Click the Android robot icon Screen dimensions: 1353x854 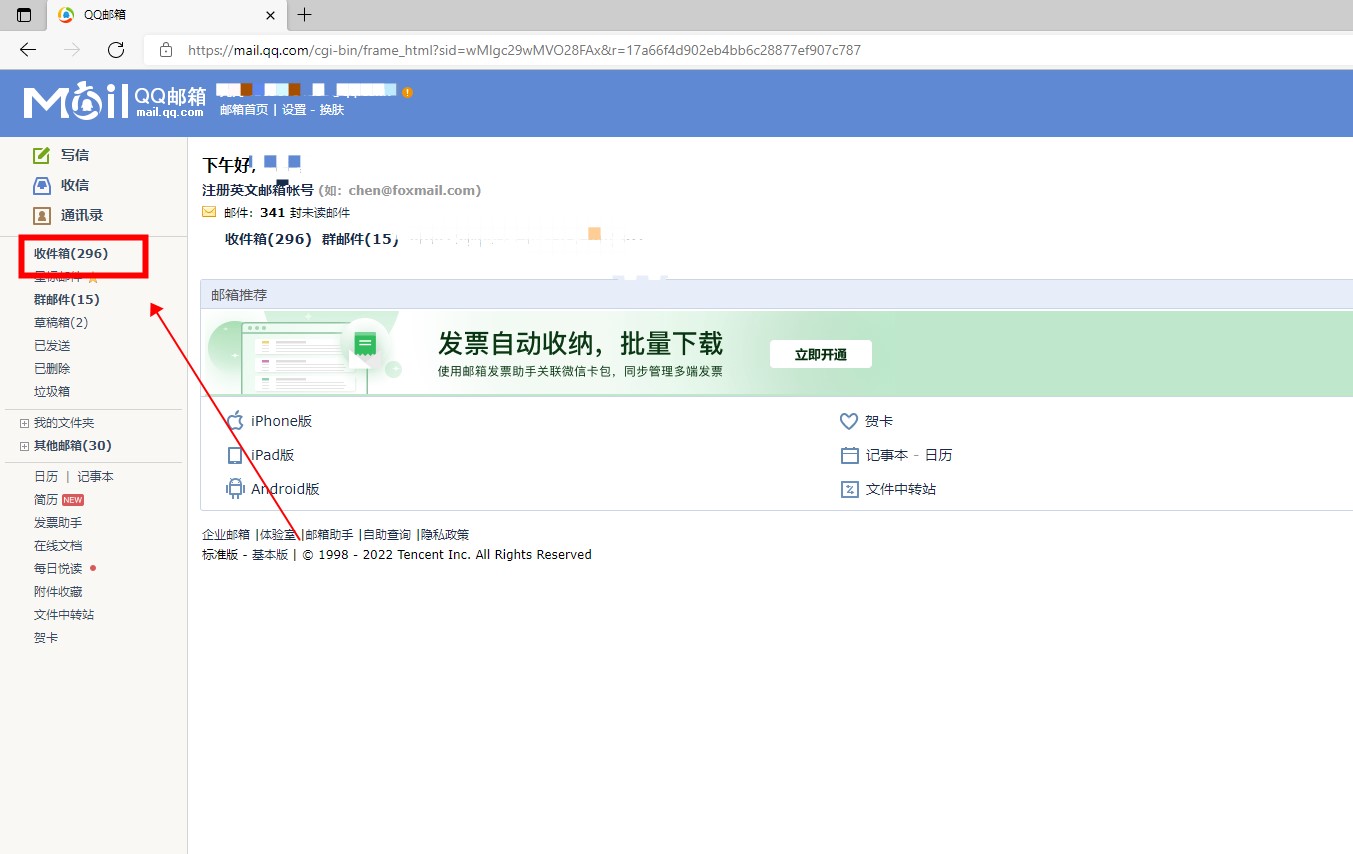point(235,489)
